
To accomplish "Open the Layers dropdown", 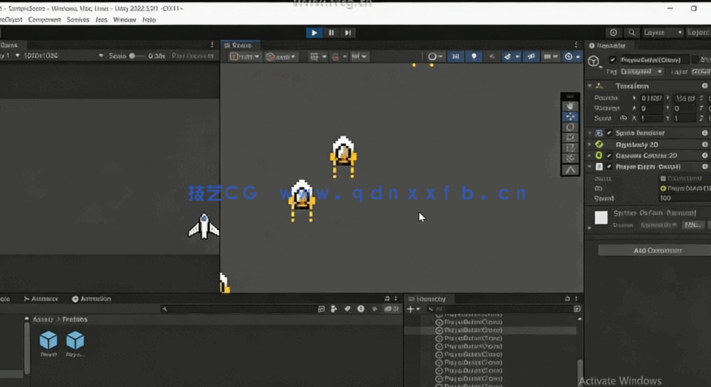I will [662, 33].
